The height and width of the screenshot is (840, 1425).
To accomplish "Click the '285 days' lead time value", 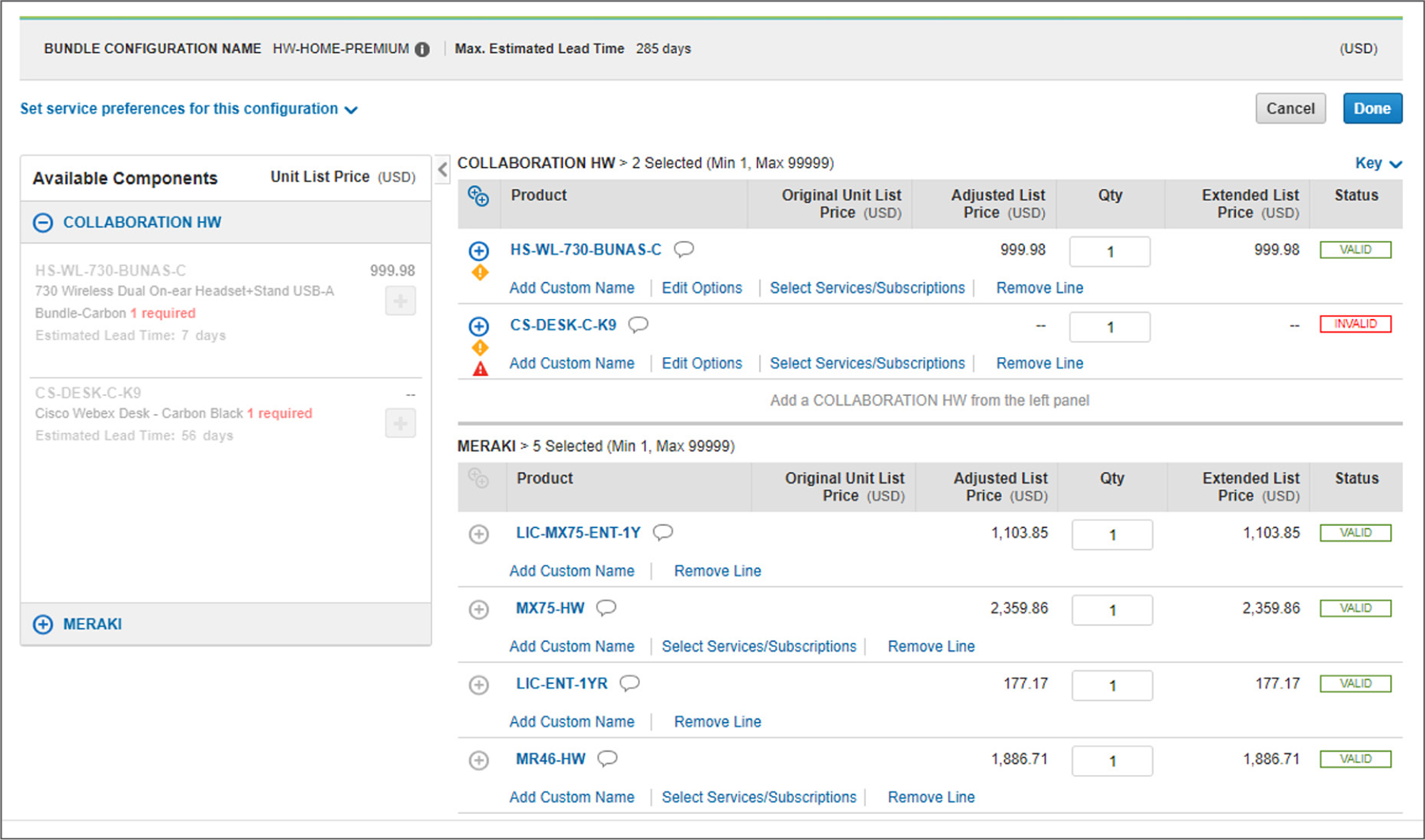I will (663, 49).
